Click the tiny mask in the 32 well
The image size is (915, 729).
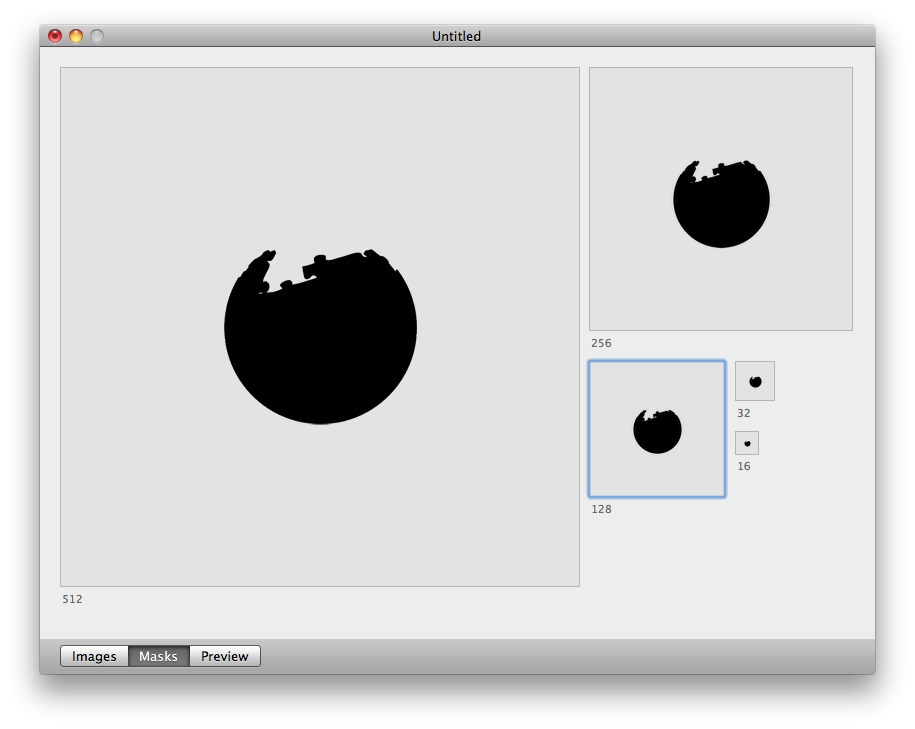click(754, 380)
